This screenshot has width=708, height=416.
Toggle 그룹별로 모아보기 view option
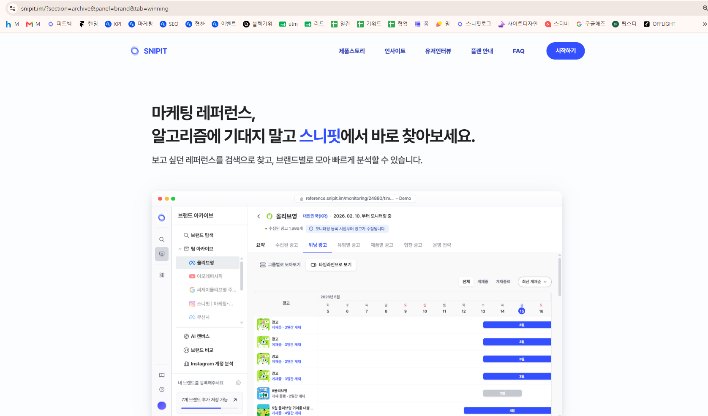click(x=280, y=265)
